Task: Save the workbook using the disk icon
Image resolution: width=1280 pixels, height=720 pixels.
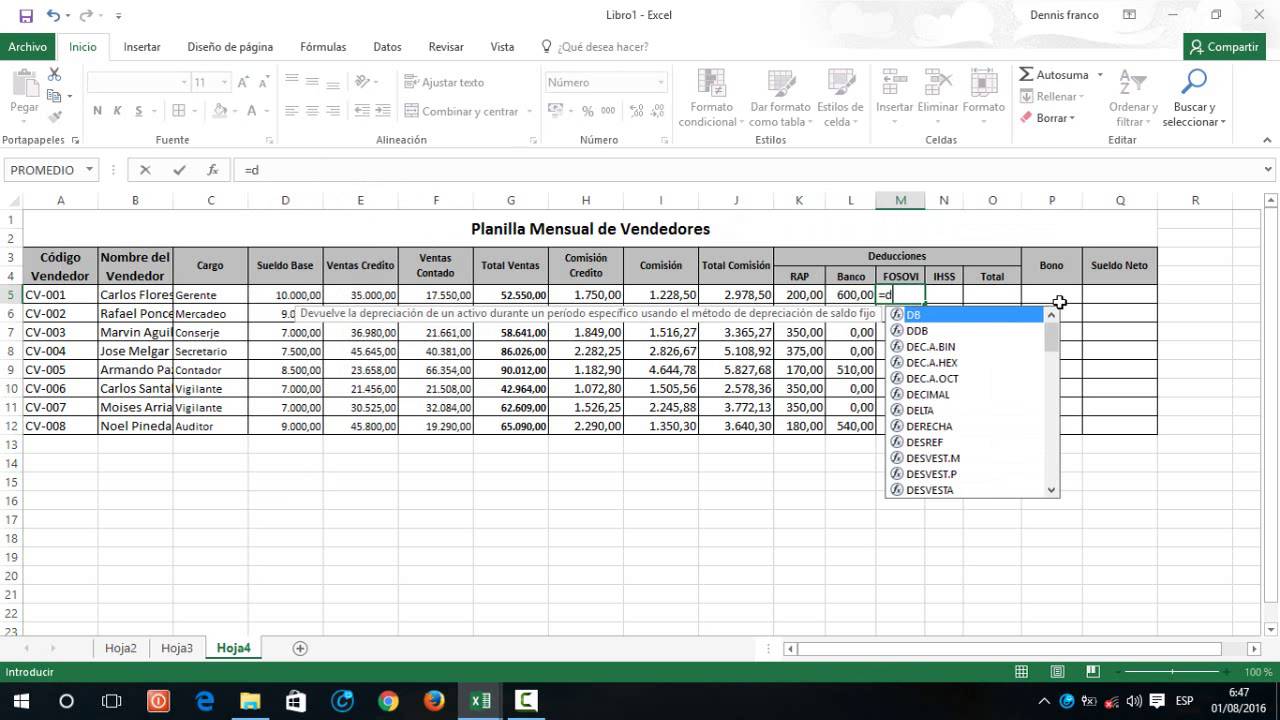Action: 26,15
